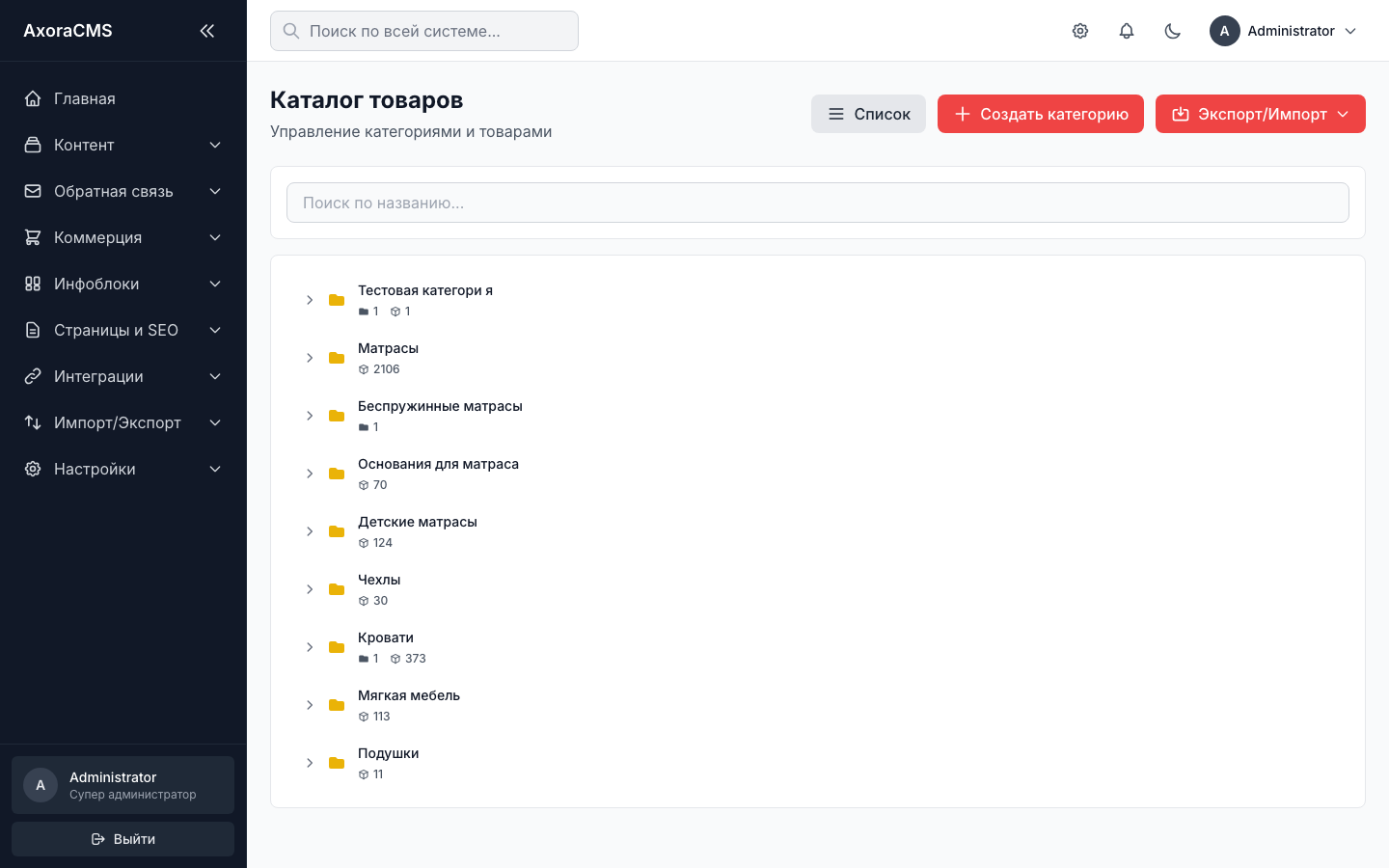Click the Страницы и SEO menu chevron
This screenshot has width=1389, height=868.
(x=215, y=330)
